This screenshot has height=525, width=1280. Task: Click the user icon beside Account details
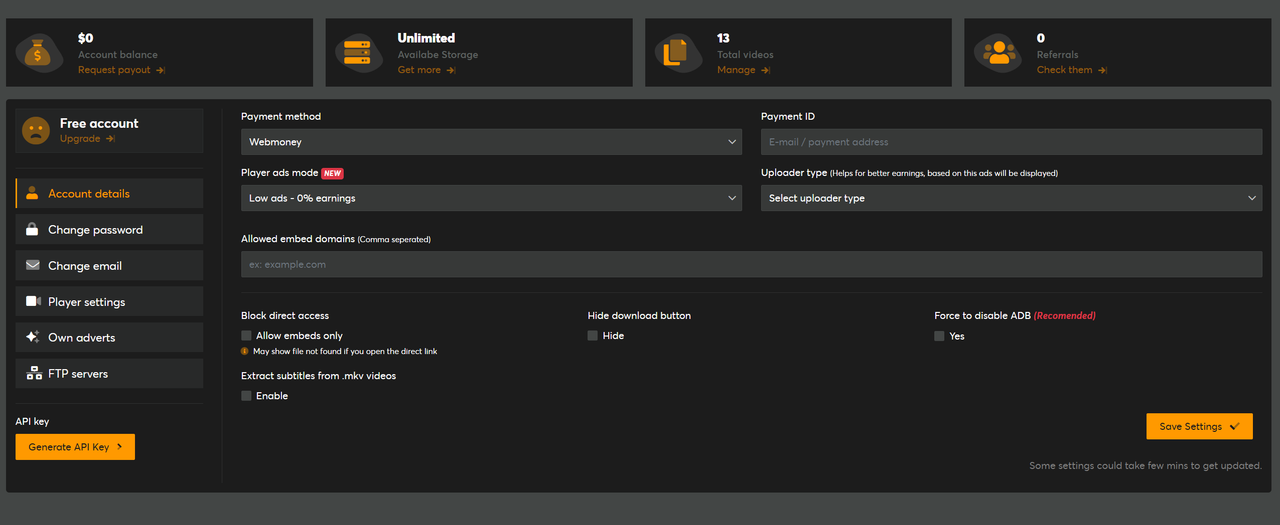tap(32, 193)
